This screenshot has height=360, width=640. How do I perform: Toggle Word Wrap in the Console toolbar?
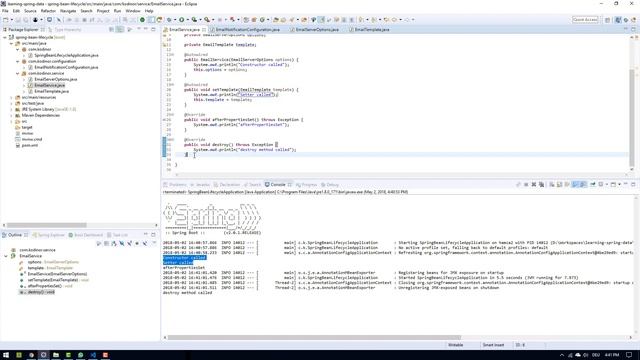(567, 184)
